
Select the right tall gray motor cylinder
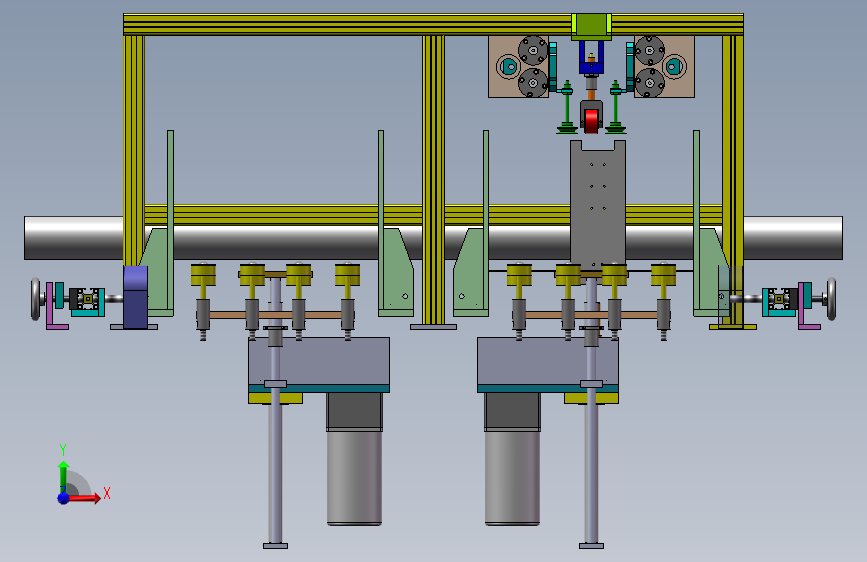[513, 478]
